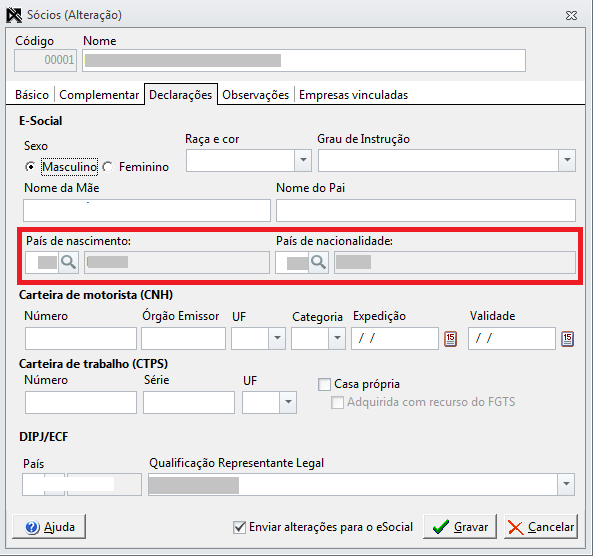
Task: Select the Masculino radio button
Action: pos(30,167)
